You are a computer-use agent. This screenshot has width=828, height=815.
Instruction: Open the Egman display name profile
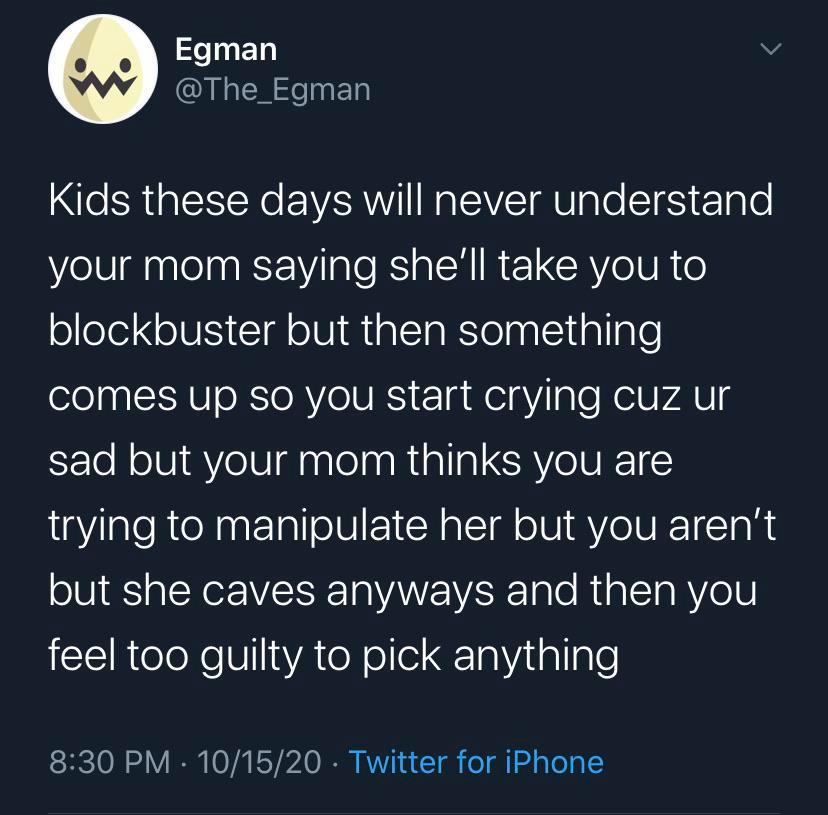pos(225,47)
